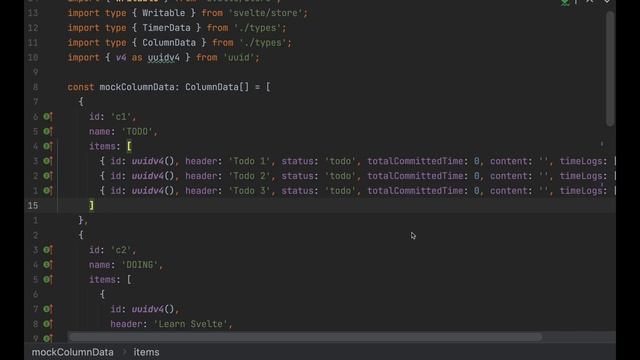Select mockColumnData in the breadcrumb bar

(x=73, y=352)
